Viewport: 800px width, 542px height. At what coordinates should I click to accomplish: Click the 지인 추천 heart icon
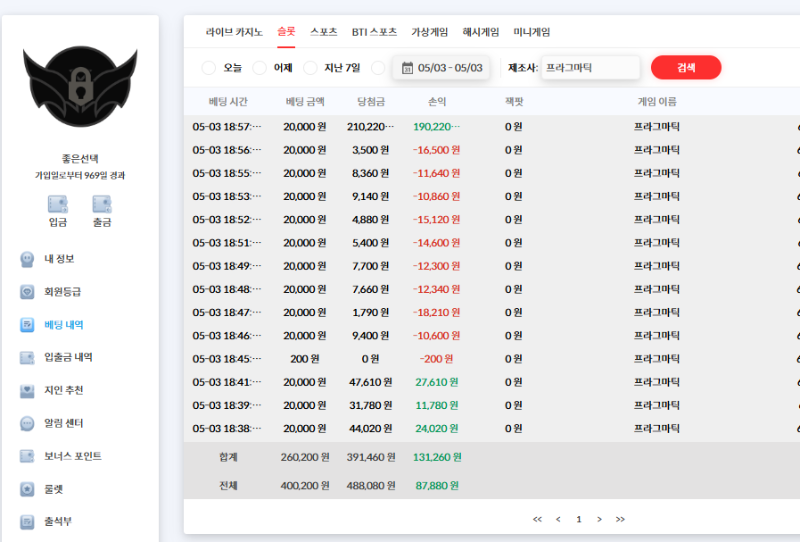point(27,391)
